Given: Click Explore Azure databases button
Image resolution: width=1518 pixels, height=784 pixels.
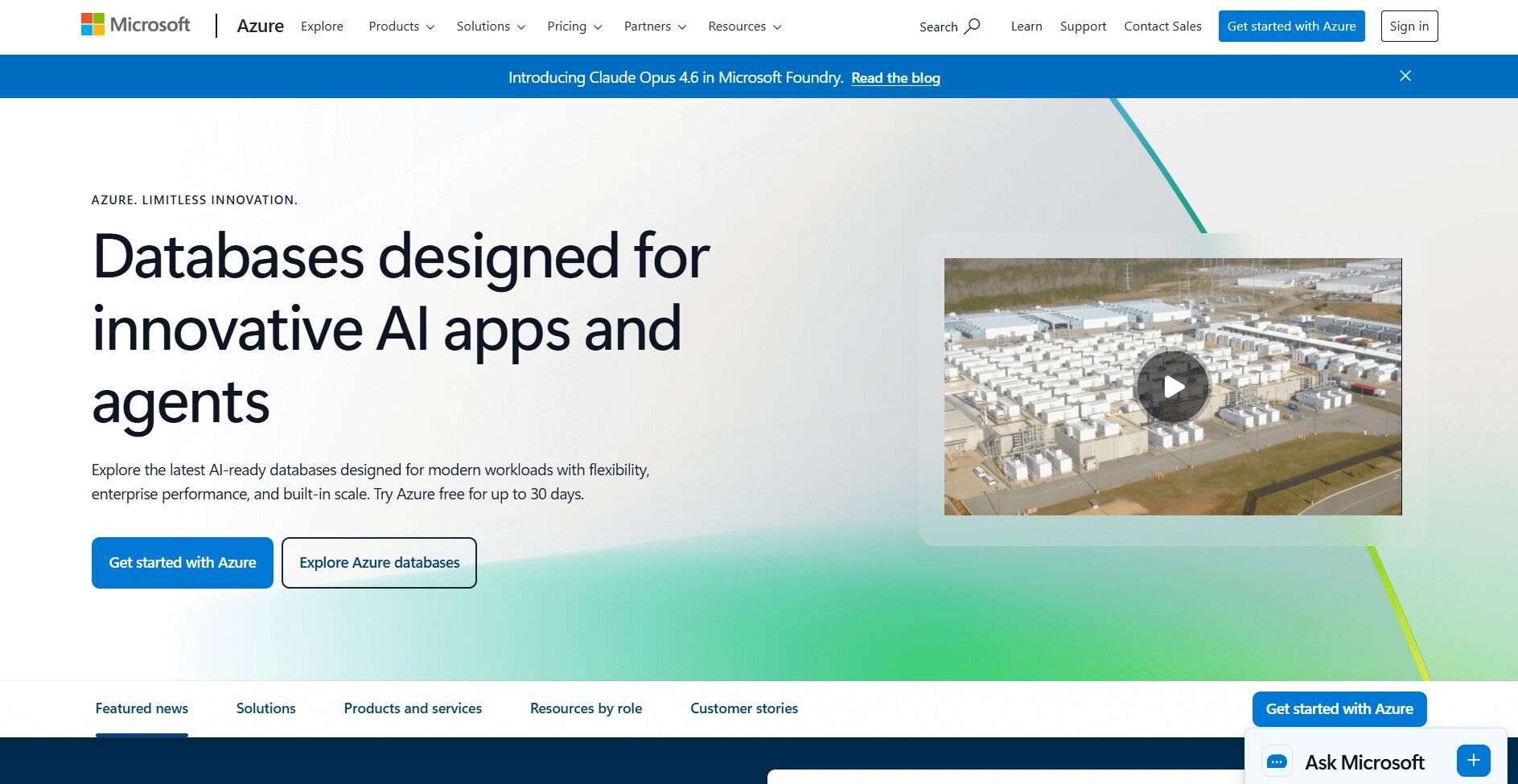Looking at the screenshot, I should click(379, 563).
